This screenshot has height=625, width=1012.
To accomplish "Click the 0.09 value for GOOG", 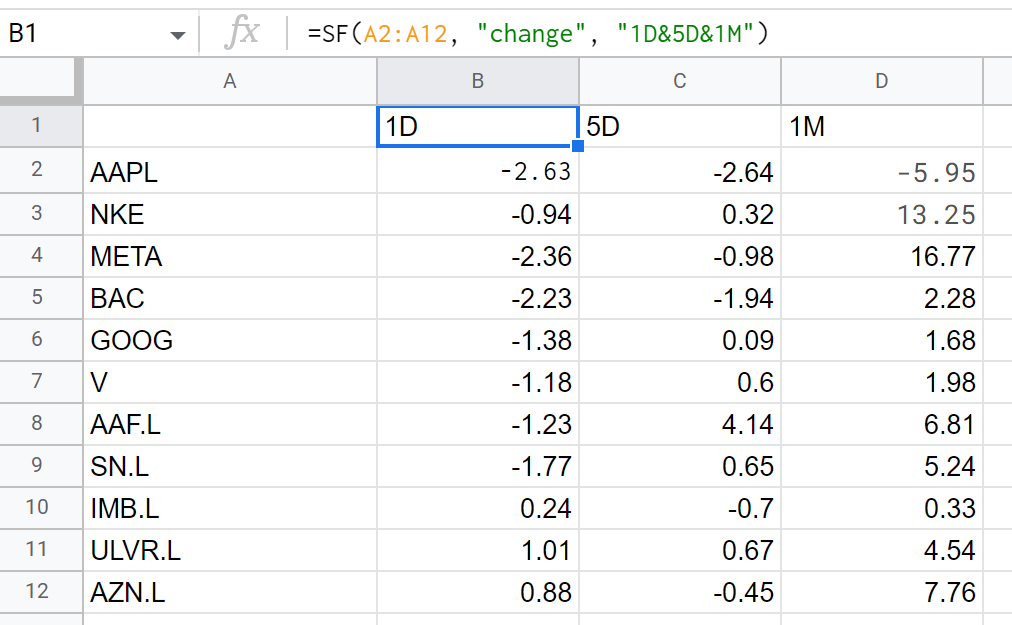I will tap(680, 340).
